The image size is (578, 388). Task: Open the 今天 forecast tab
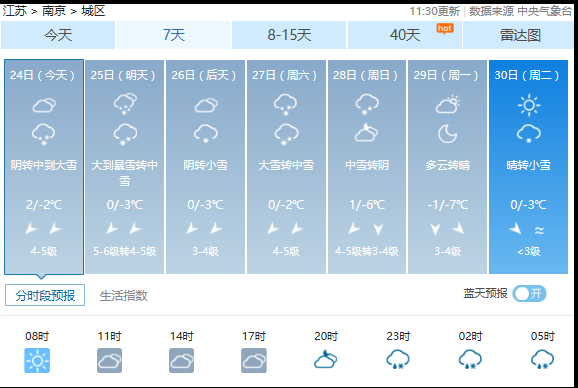[x=58, y=35]
